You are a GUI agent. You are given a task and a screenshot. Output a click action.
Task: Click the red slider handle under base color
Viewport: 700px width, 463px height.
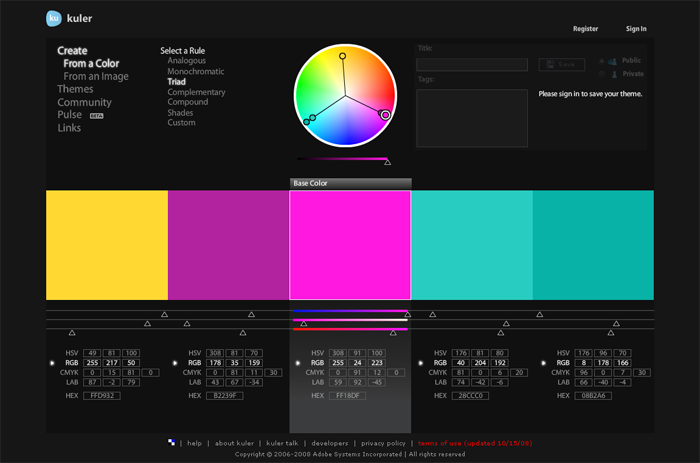[407, 314]
